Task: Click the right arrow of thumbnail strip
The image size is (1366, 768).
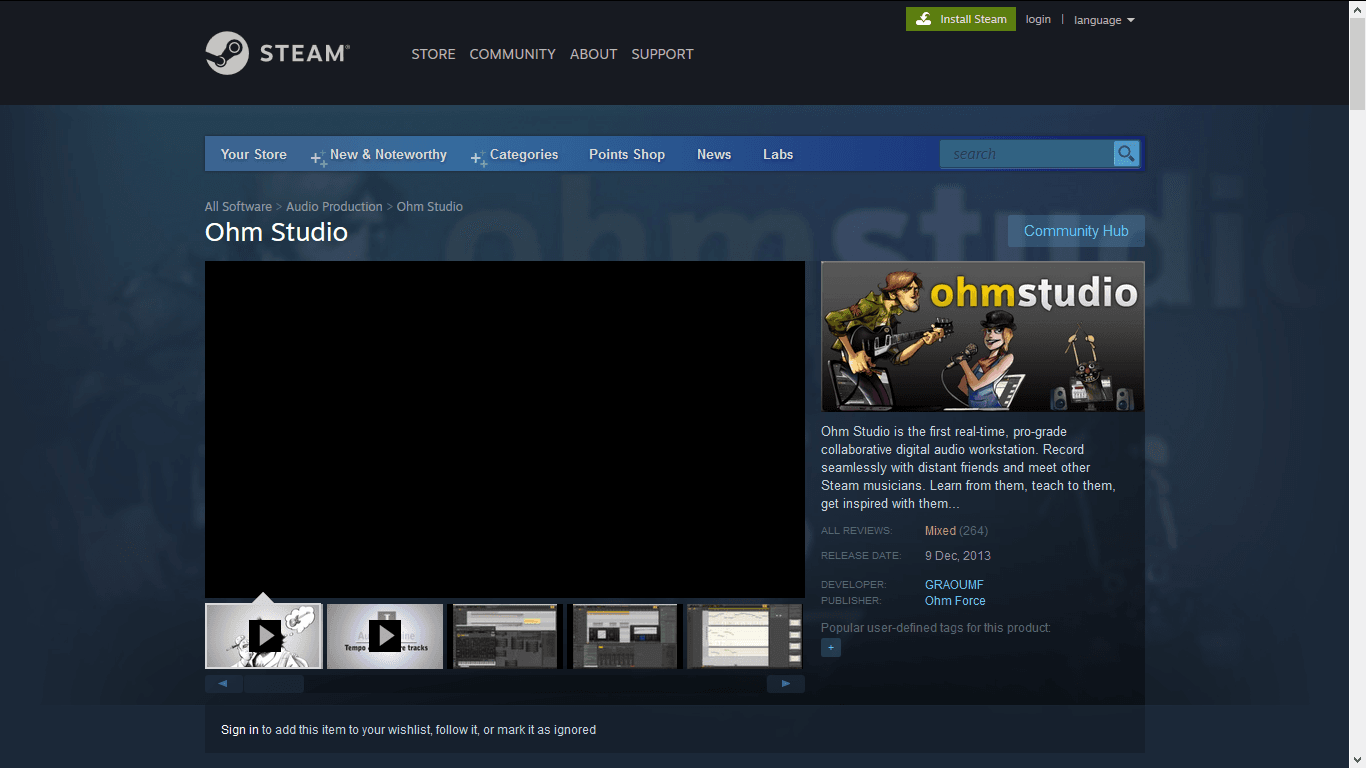Action: click(786, 684)
